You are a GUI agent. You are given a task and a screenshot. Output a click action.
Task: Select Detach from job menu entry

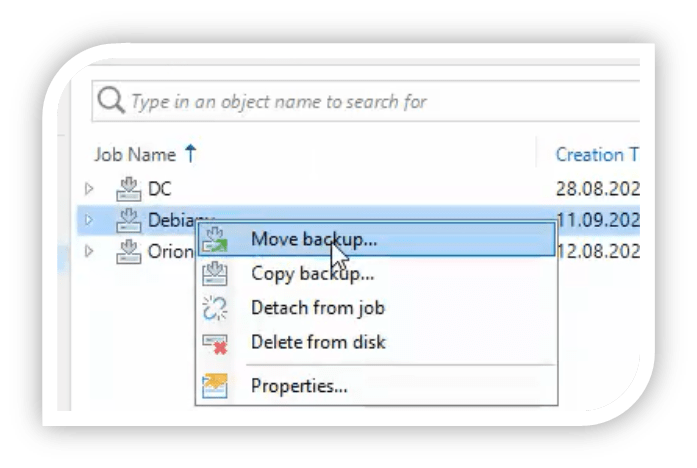pyautogui.click(x=317, y=308)
